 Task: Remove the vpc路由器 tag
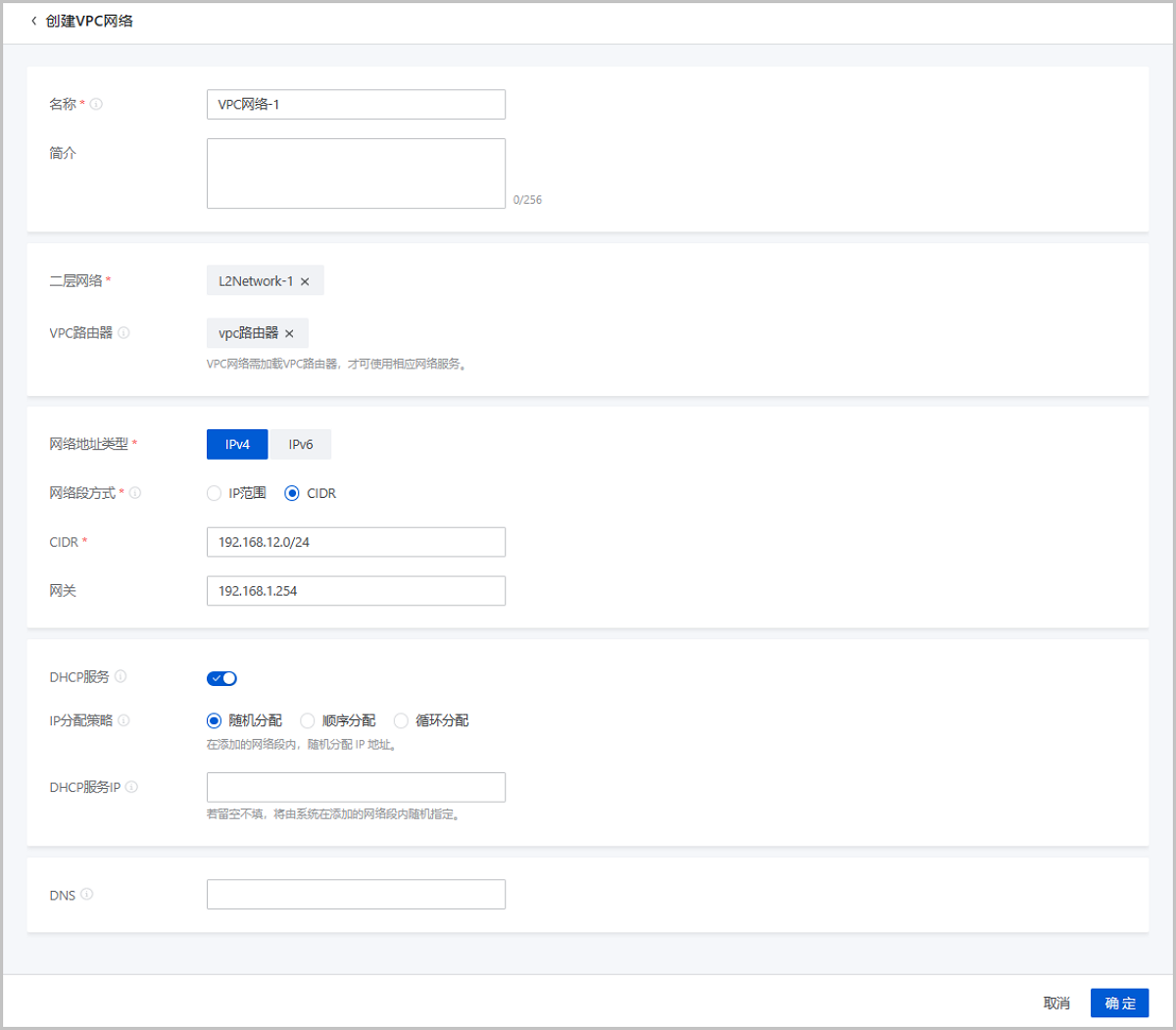tap(289, 333)
